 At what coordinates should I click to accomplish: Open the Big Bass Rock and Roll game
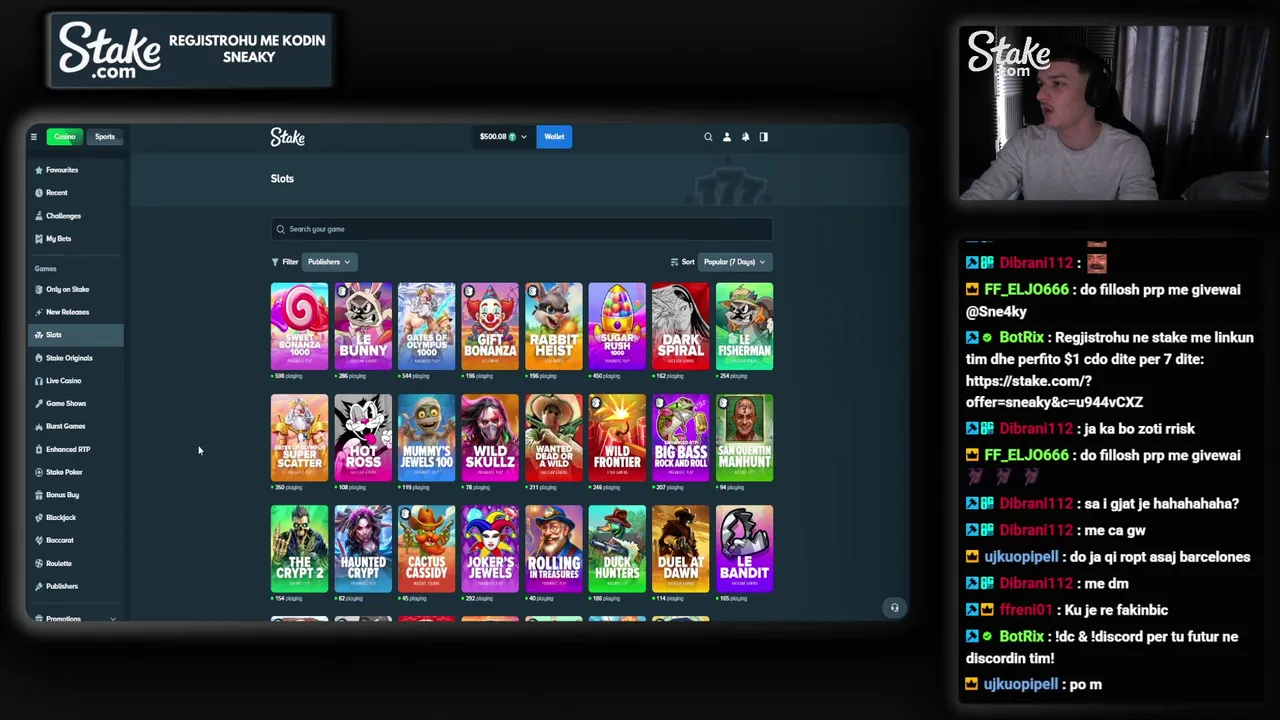pyautogui.click(x=681, y=438)
